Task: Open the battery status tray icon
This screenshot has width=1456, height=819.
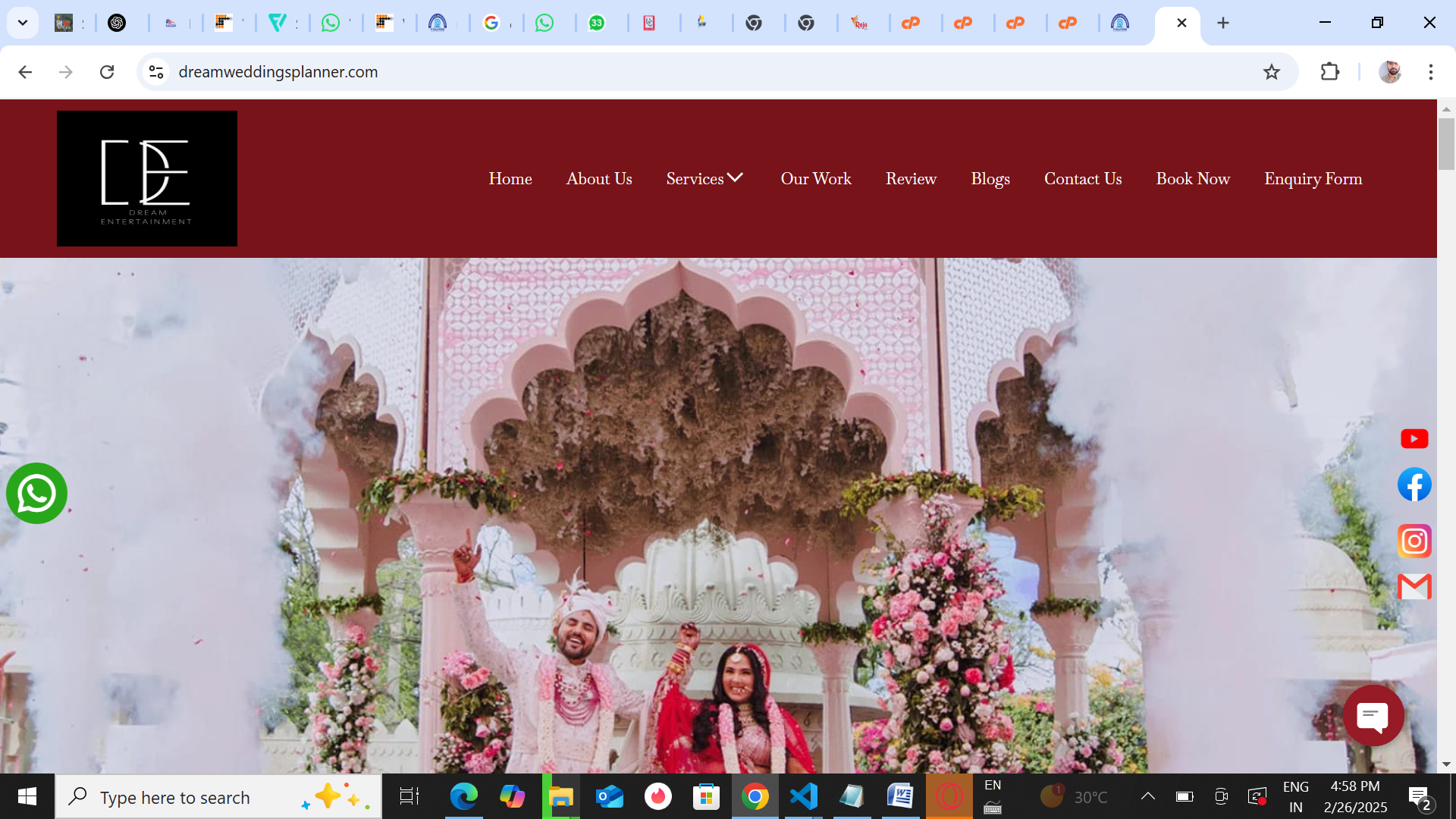Action: coord(1185,796)
